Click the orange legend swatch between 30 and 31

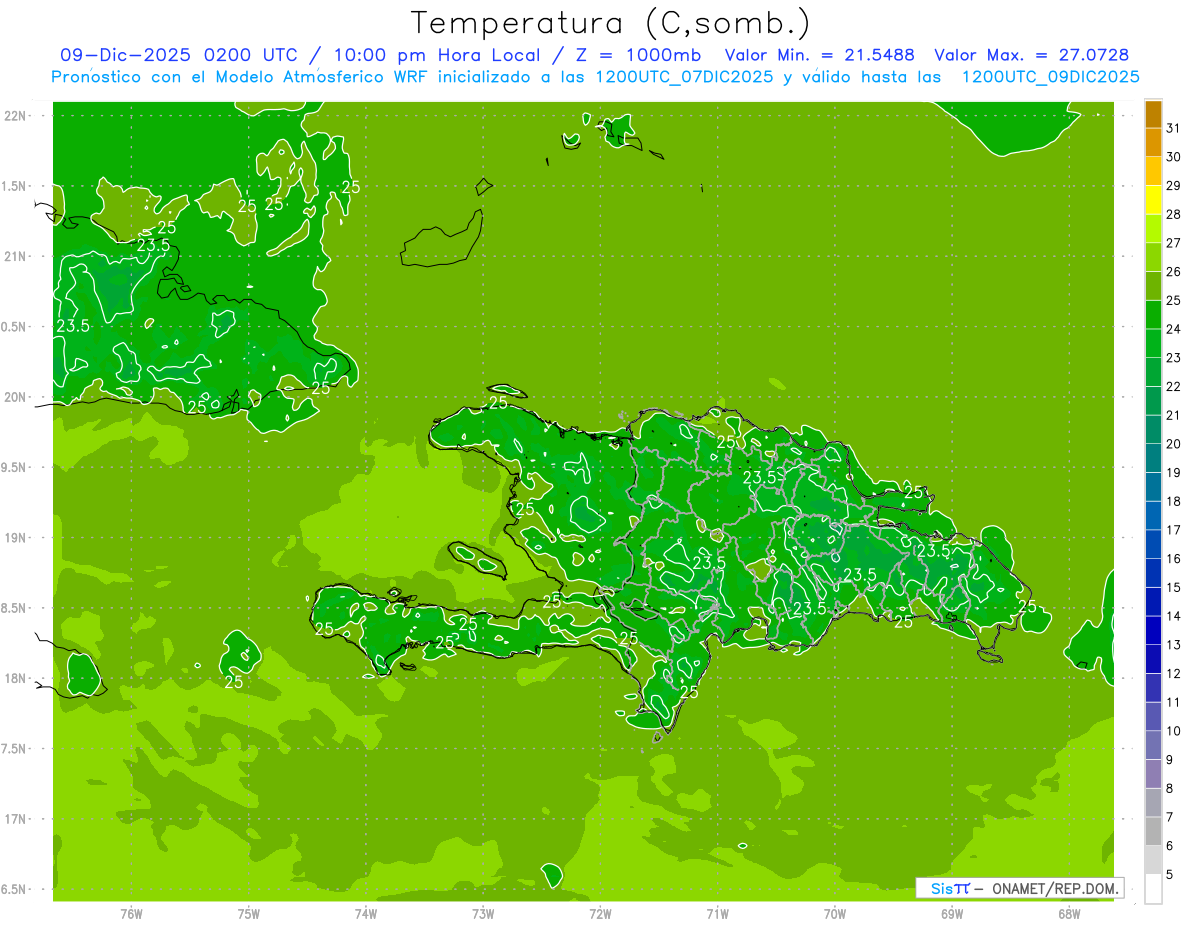1153,142
